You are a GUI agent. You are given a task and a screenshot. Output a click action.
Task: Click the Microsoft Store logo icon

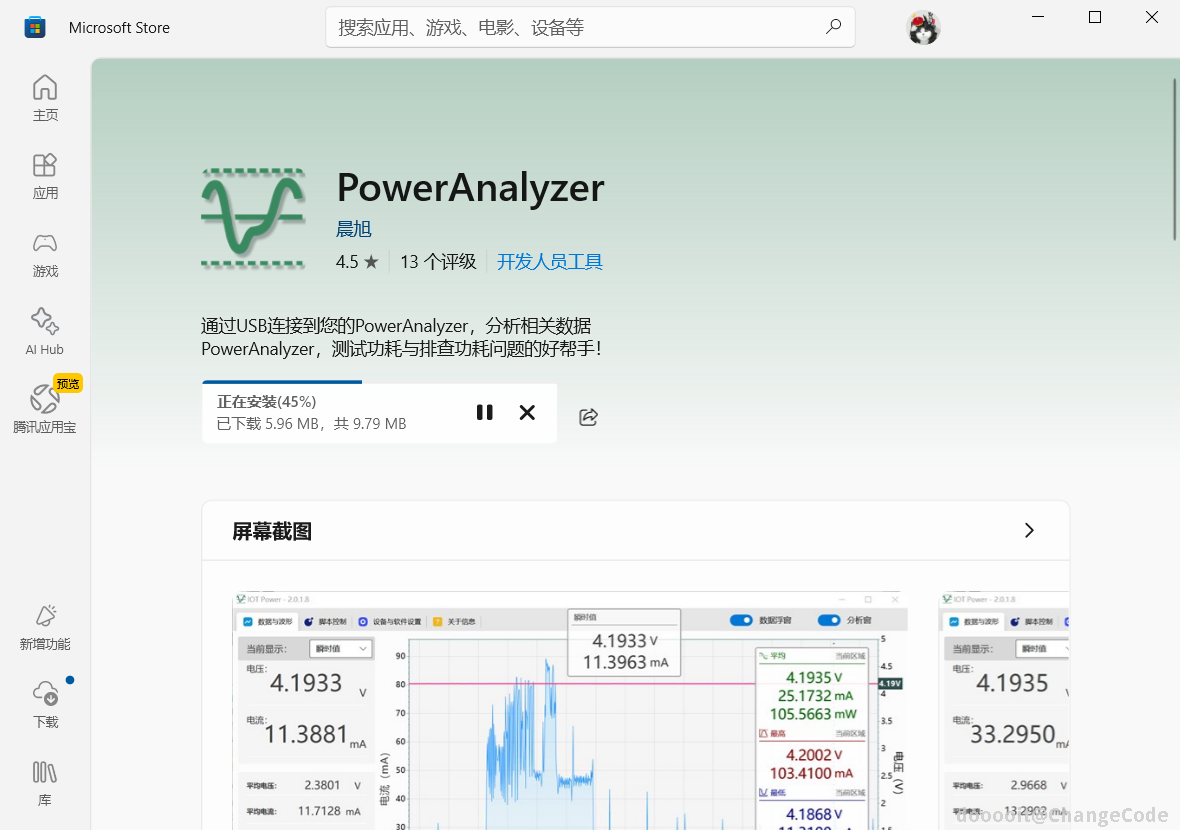coord(35,28)
